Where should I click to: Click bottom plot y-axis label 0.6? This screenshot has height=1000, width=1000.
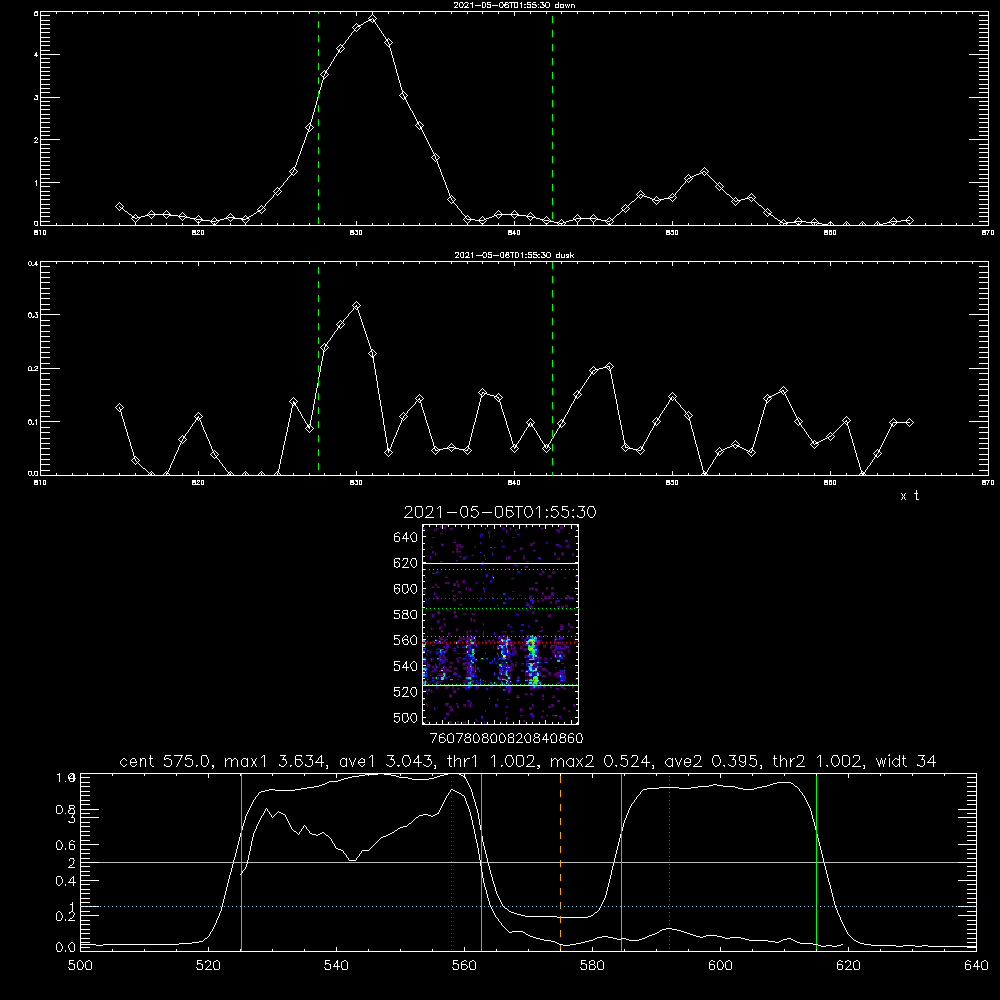coord(66,845)
